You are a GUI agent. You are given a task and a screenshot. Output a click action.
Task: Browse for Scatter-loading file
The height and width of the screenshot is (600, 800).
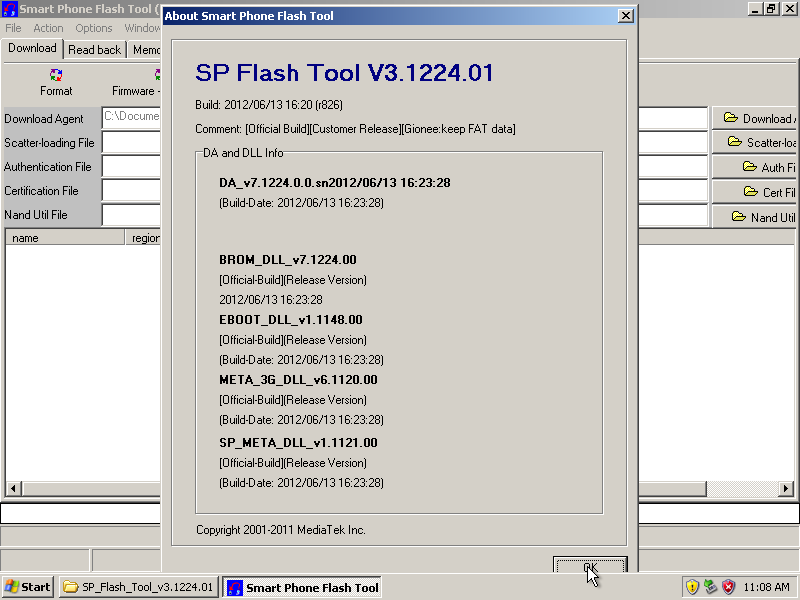tap(755, 142)
